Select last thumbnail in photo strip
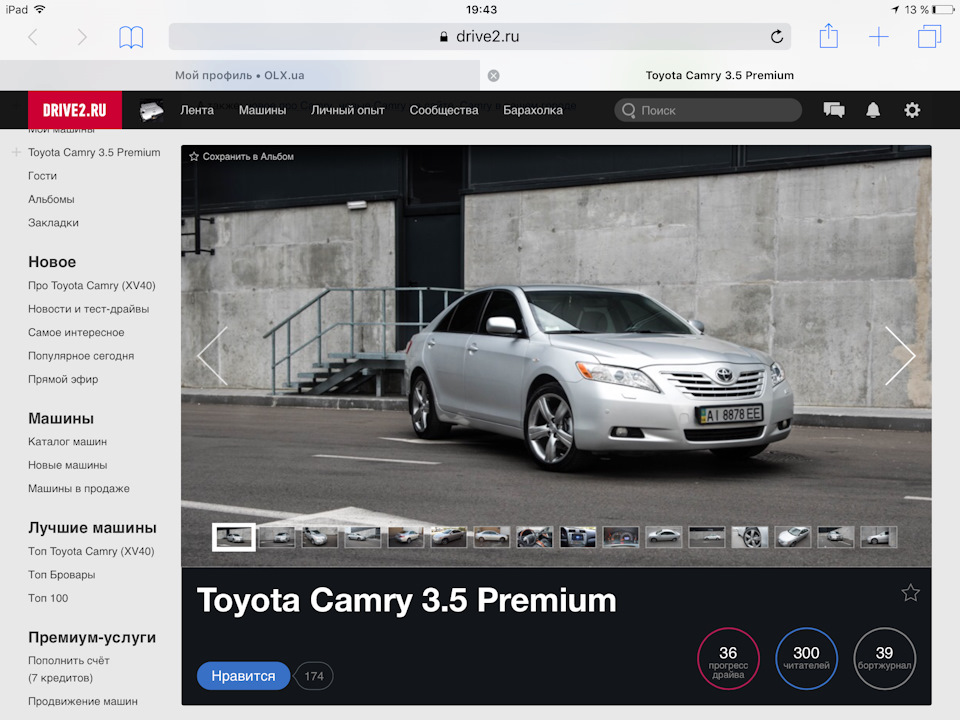 click(x=879, y=538)
